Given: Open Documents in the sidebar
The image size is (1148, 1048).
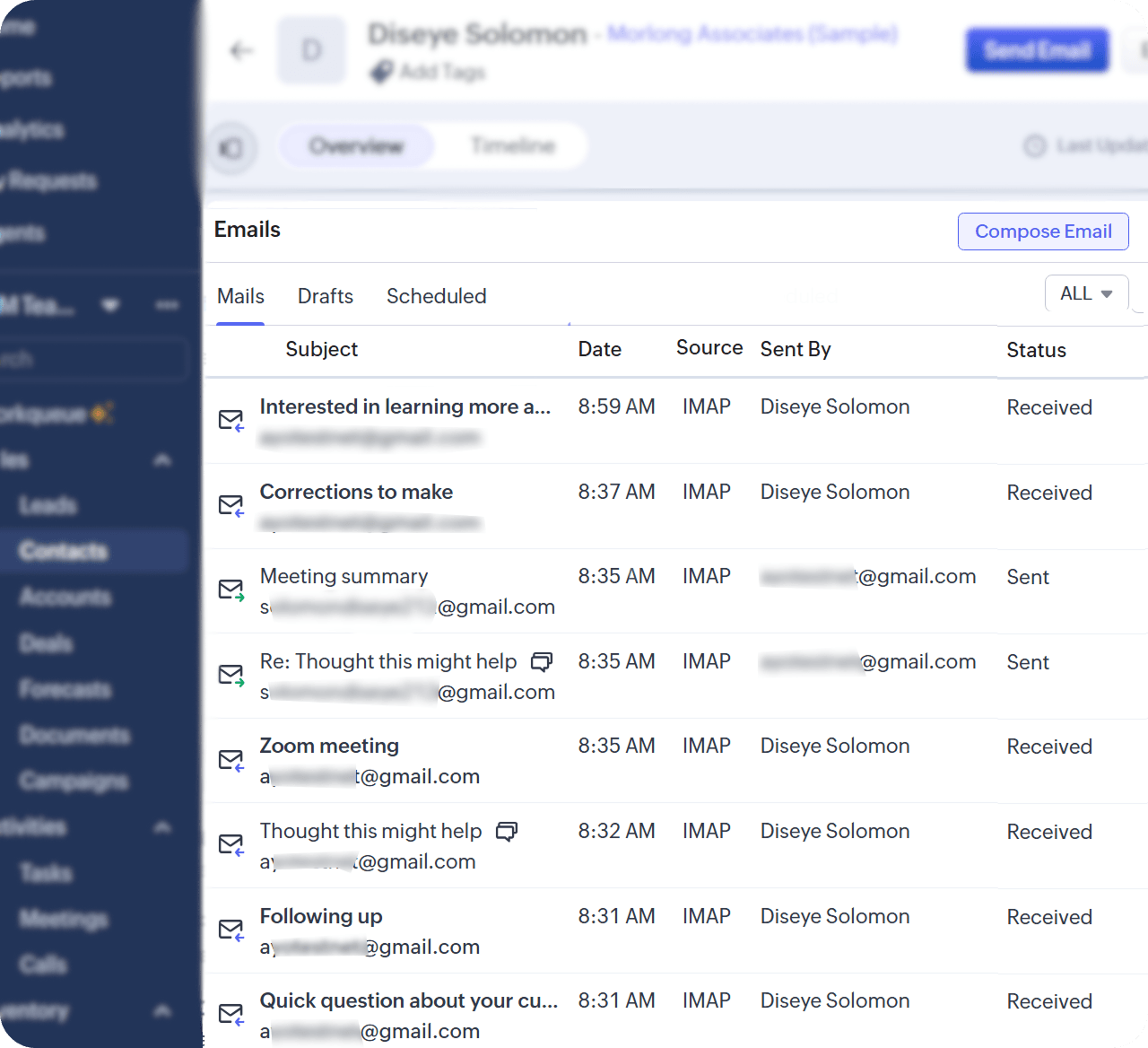Looking at the screenshot, I should point(74,735).
